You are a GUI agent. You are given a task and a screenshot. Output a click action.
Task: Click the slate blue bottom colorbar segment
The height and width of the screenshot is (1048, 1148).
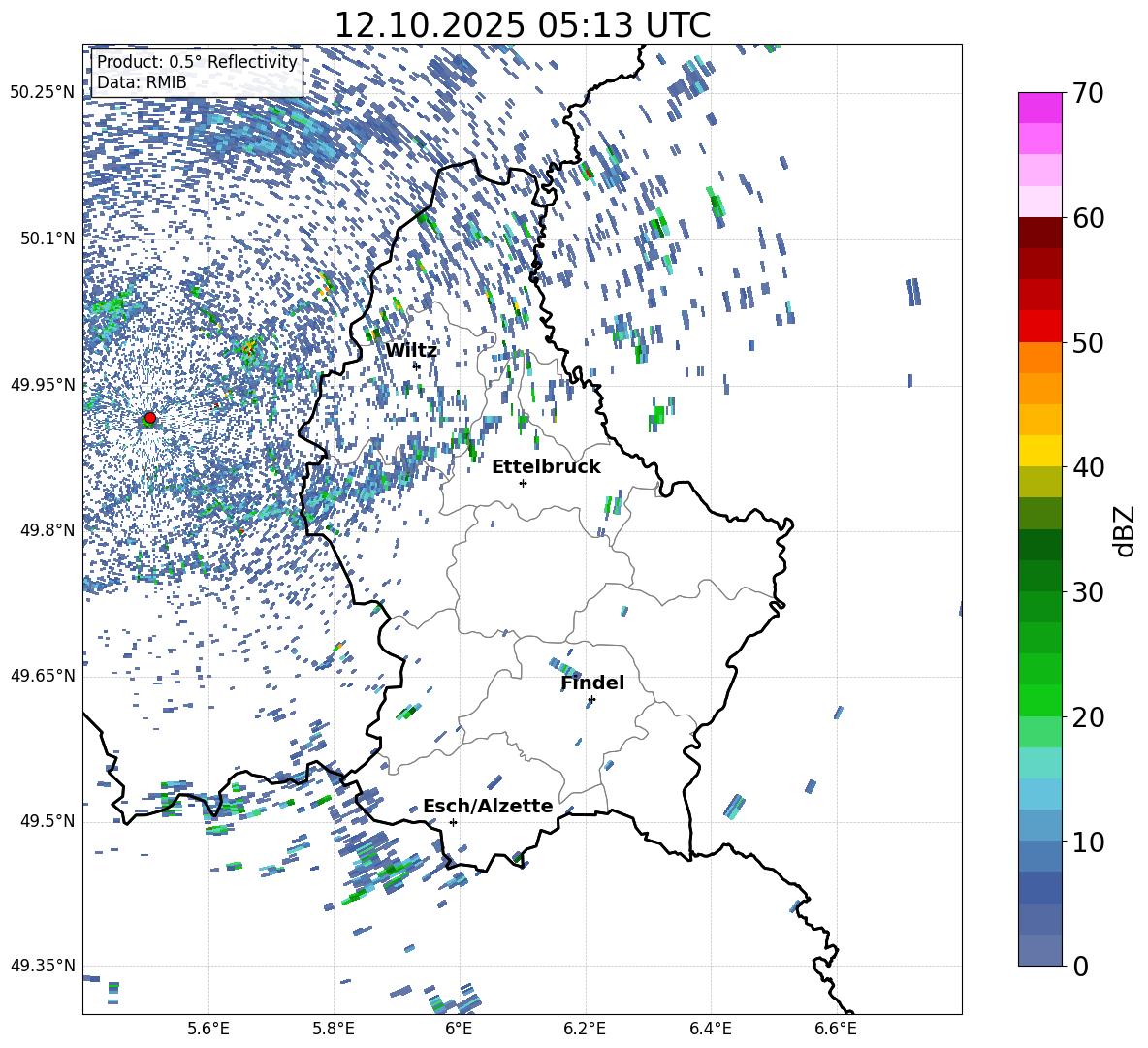(x=1039, y=950)
